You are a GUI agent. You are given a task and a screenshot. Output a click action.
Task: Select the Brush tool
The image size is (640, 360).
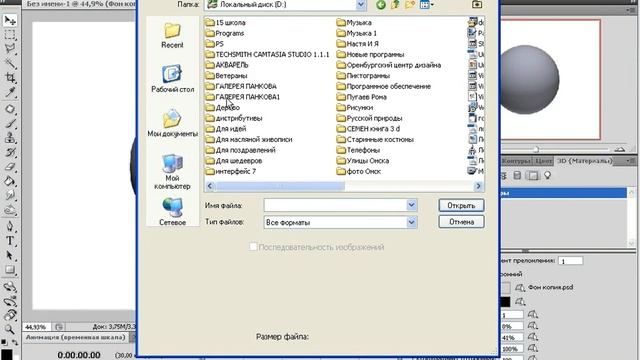tap(10, 124)
